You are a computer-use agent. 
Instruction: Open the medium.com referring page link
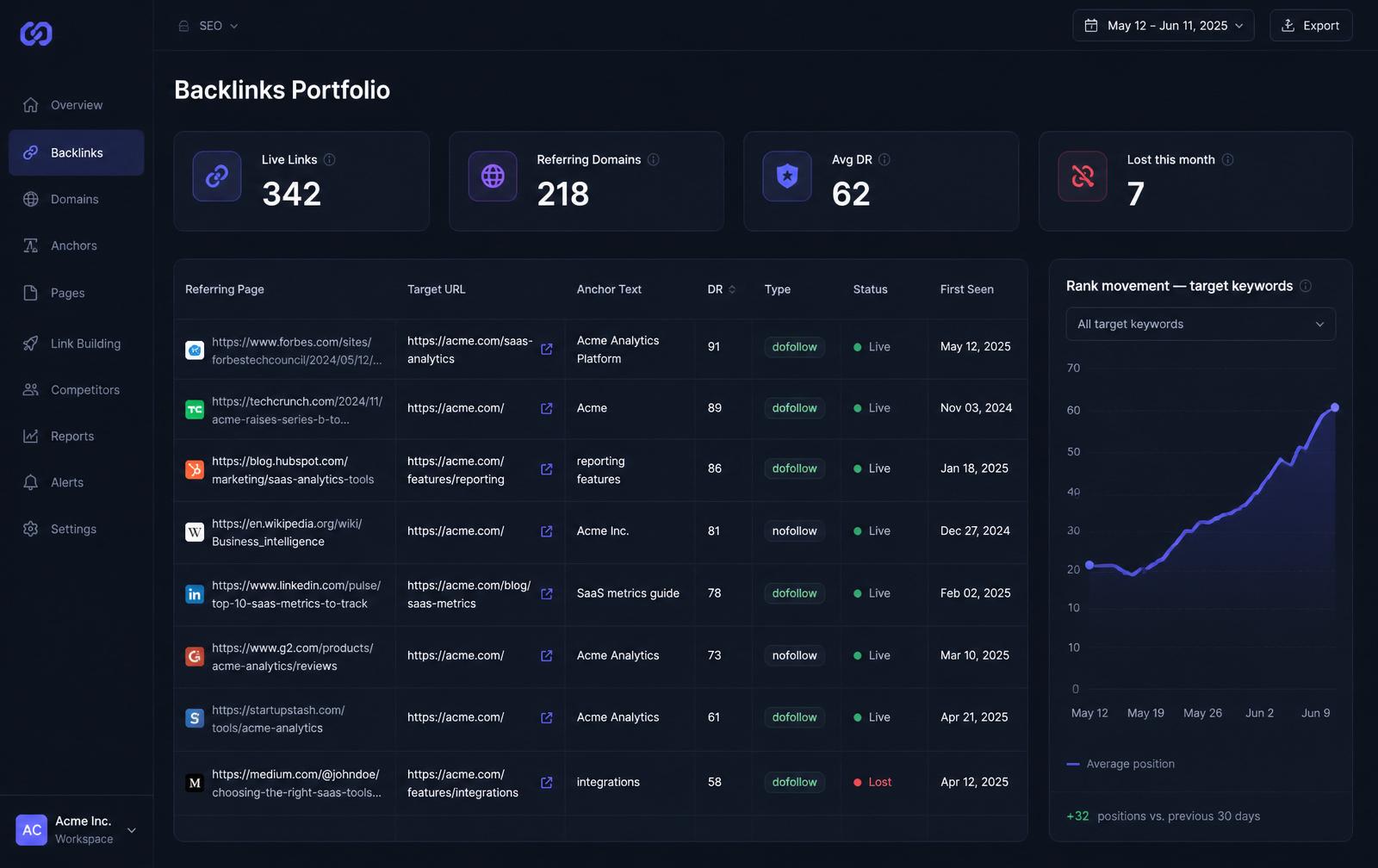coord(296,783)
